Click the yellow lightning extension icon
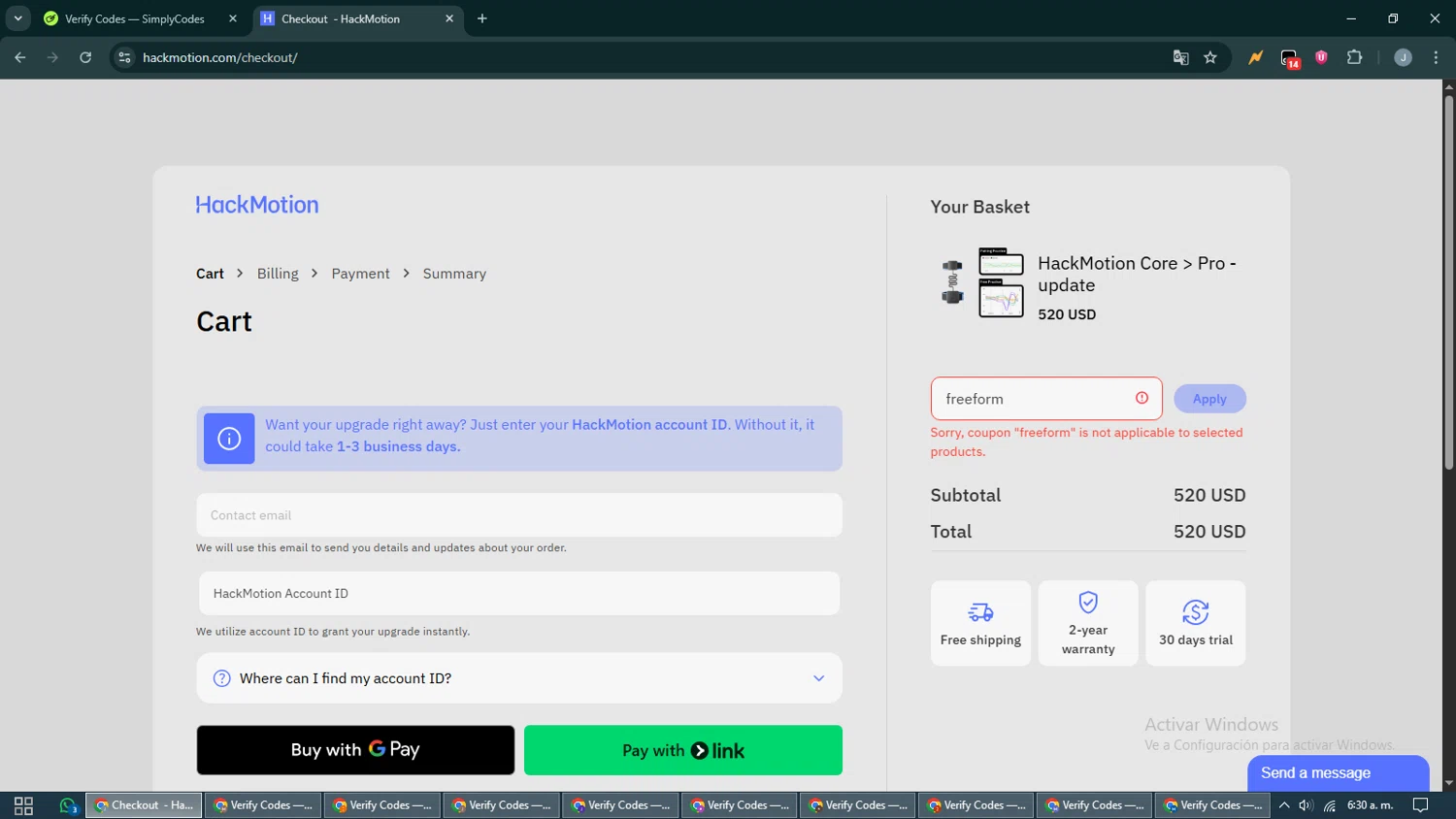Viewport: 1456px width, 819px height. pyautogui.click(x=1255, y=57)
